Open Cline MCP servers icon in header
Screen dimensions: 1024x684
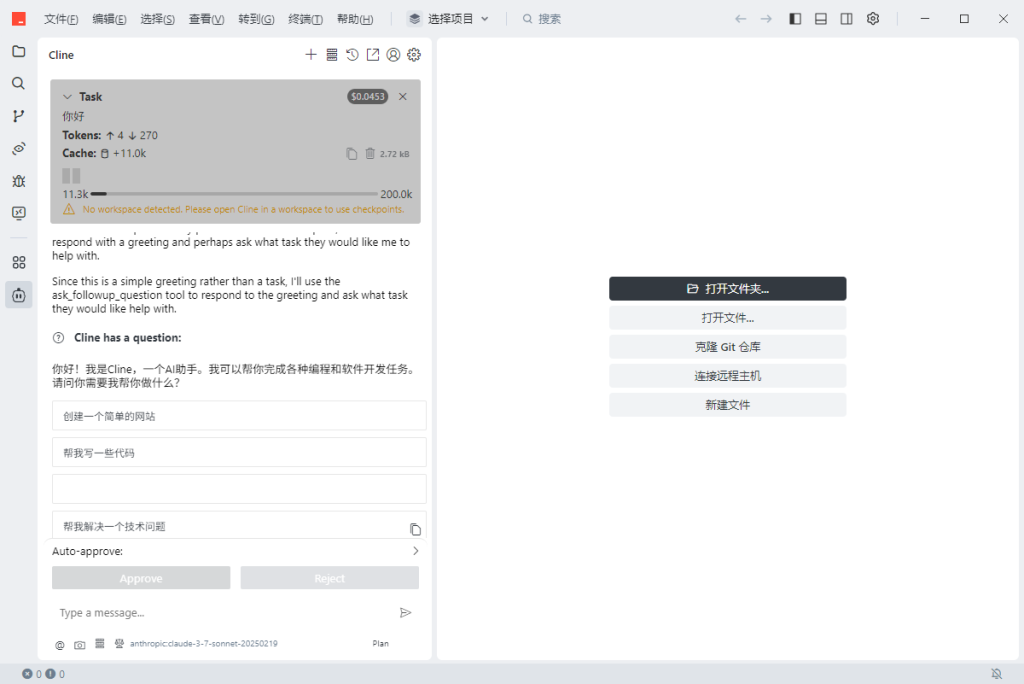point(332,55)
